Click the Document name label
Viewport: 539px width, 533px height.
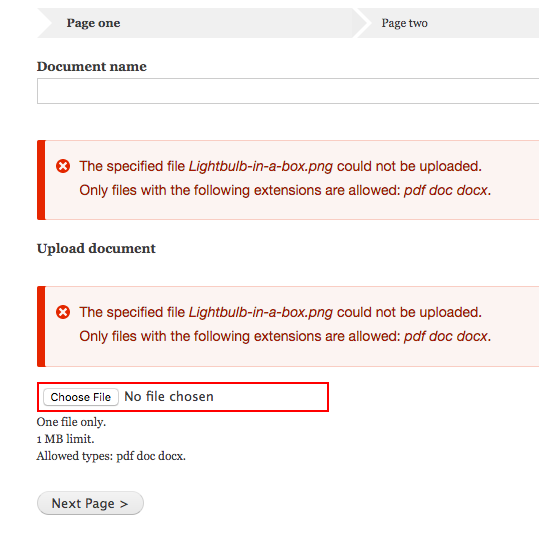92,66
